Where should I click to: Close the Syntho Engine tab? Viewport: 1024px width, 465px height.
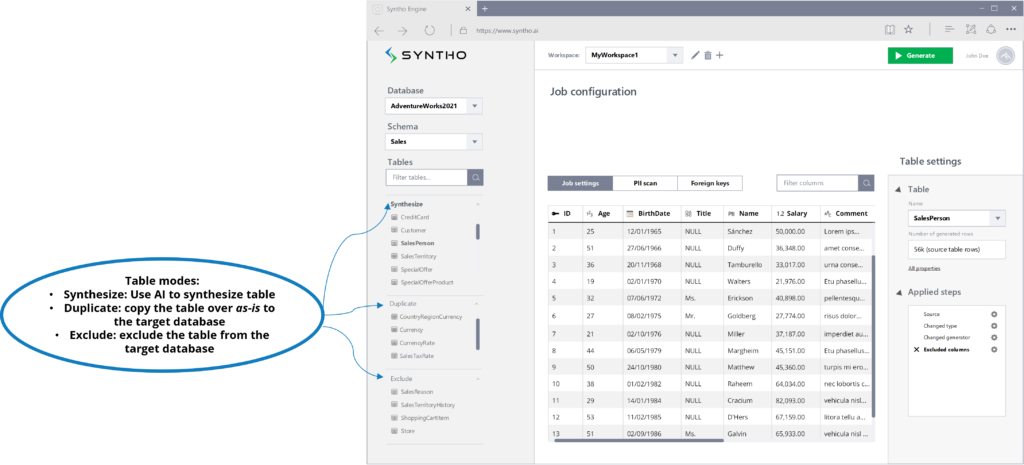pos(468,9)
